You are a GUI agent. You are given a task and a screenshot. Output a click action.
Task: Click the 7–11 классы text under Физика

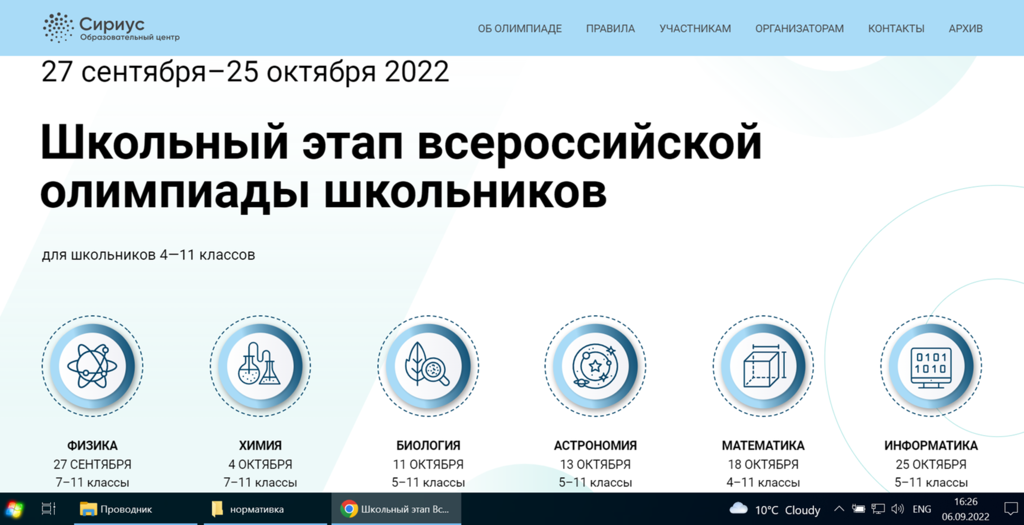click(x=92, y=483)
